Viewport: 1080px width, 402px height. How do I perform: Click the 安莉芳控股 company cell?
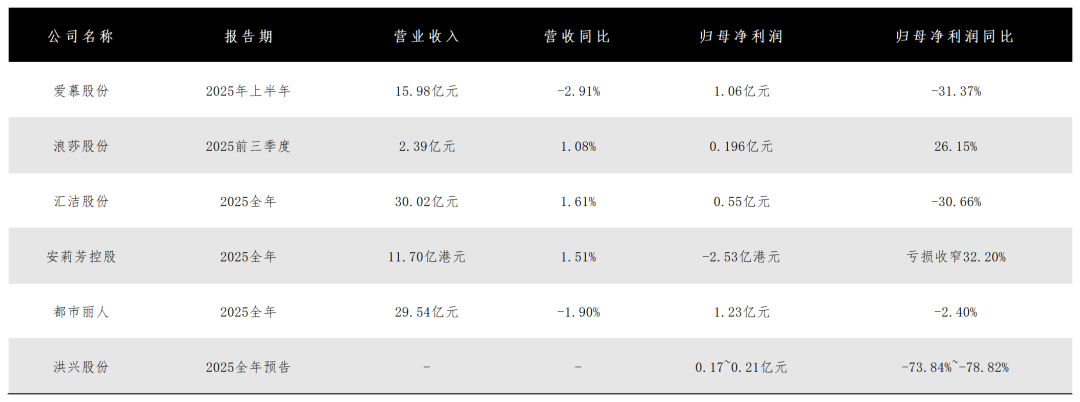pyautogui.click(x=81, y=256)
